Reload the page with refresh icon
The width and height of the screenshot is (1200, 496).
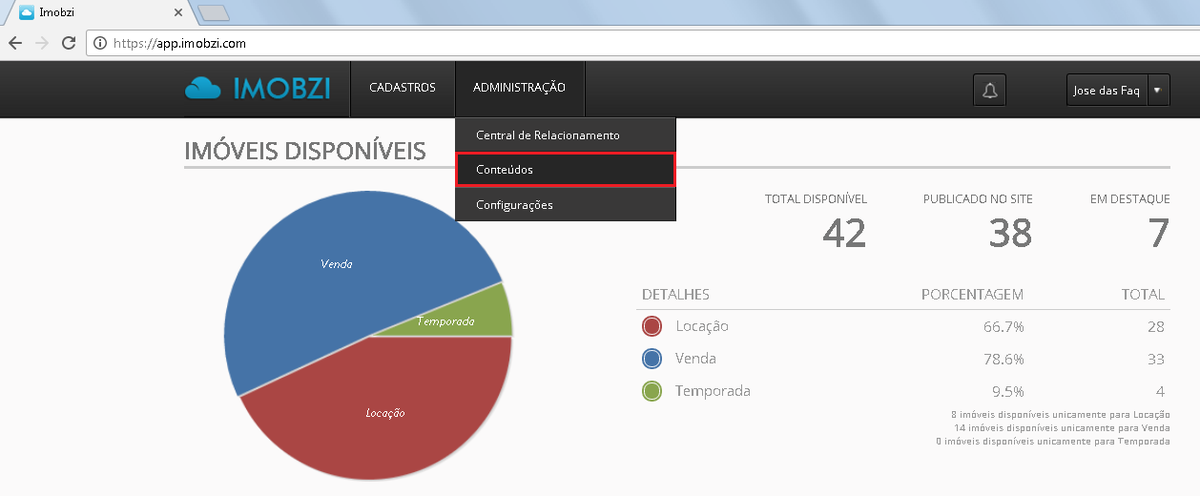point(69,43)
